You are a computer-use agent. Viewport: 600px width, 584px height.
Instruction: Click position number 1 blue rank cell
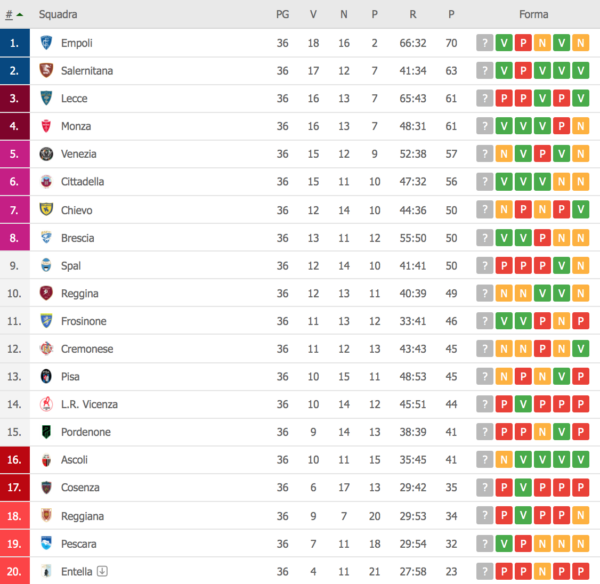point(14,43)
